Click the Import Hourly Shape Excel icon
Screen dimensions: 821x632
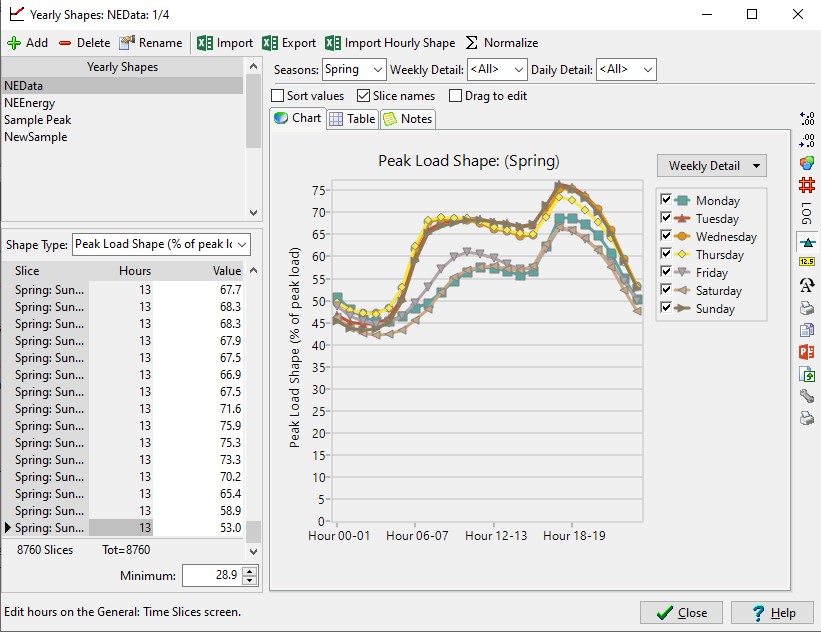333,43
